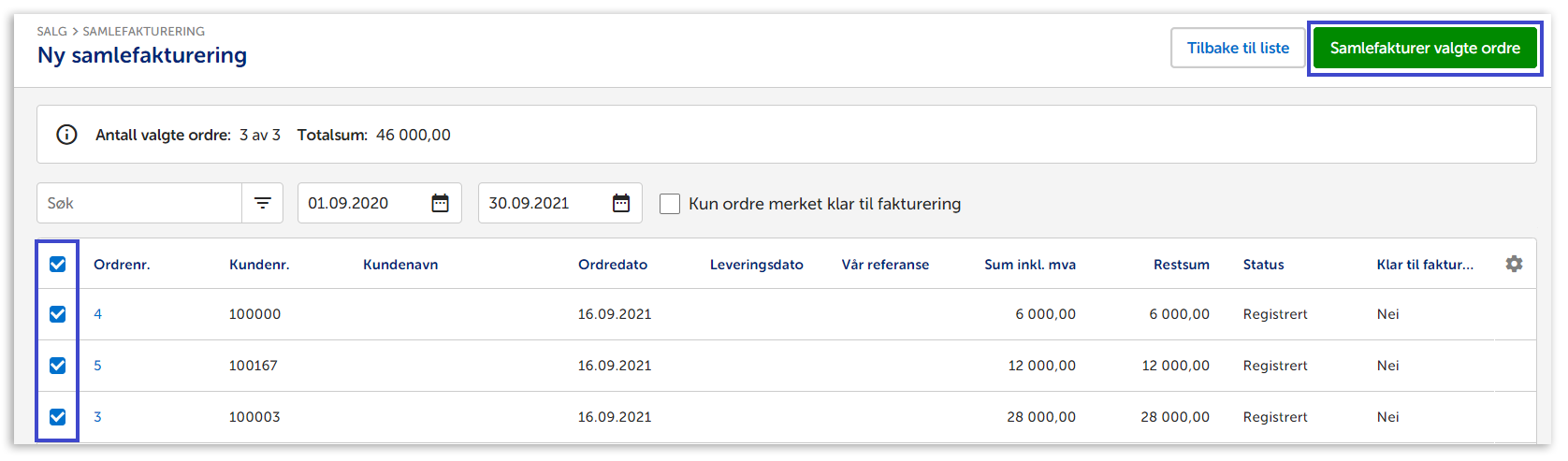Toggle the select-all orders checkbox
Screen dimensions: 1568x461
pyautogui.click(x=58, y=264)
